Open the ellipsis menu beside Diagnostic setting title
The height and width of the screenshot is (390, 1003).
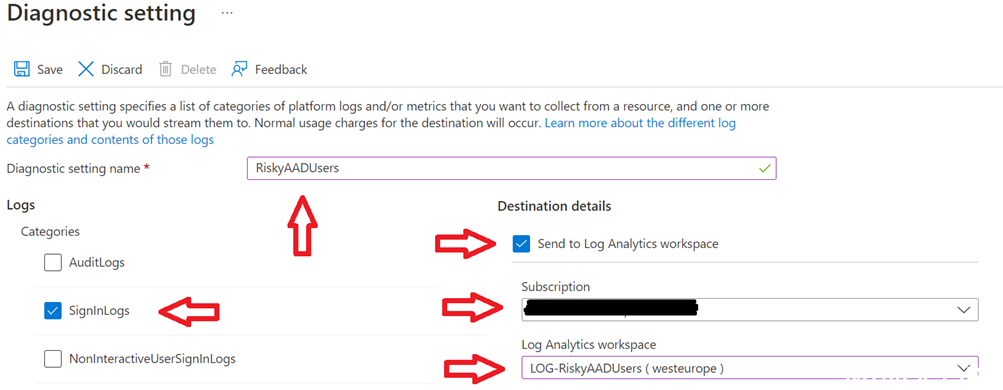coord(227,13)
